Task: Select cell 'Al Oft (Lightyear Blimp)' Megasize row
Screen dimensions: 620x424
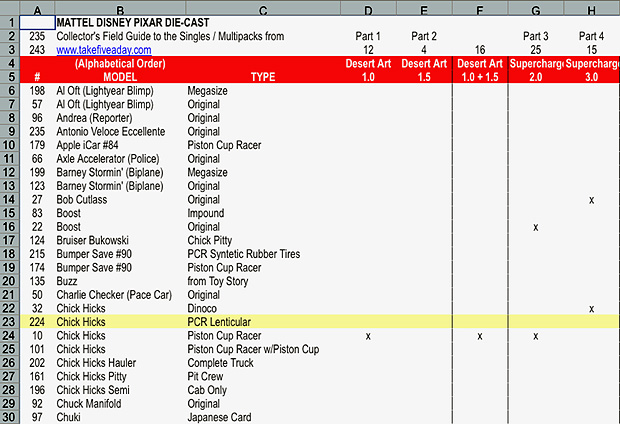Action: coord(105,91)
